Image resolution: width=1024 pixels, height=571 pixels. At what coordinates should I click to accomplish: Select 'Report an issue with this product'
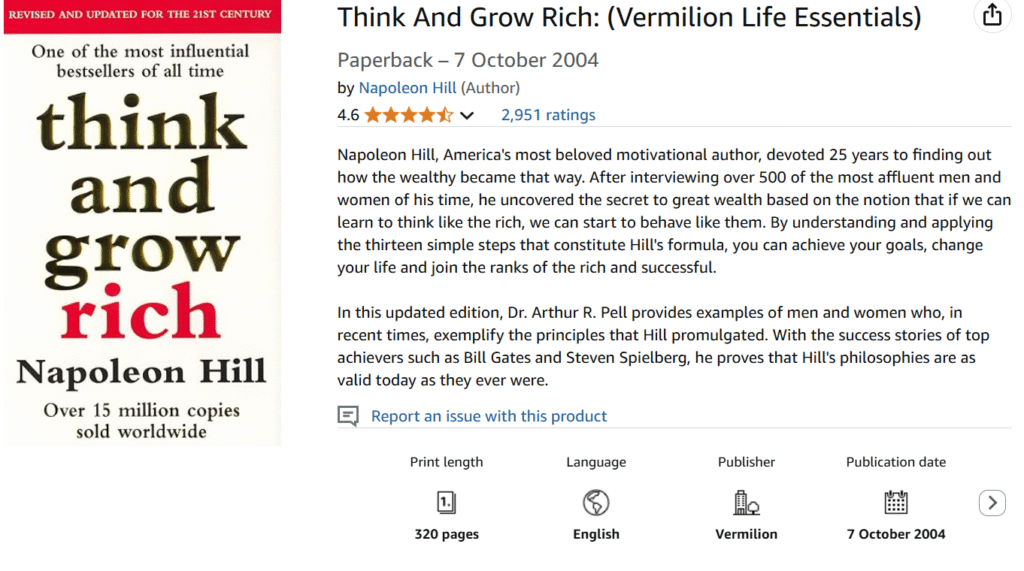coord(489,416)
